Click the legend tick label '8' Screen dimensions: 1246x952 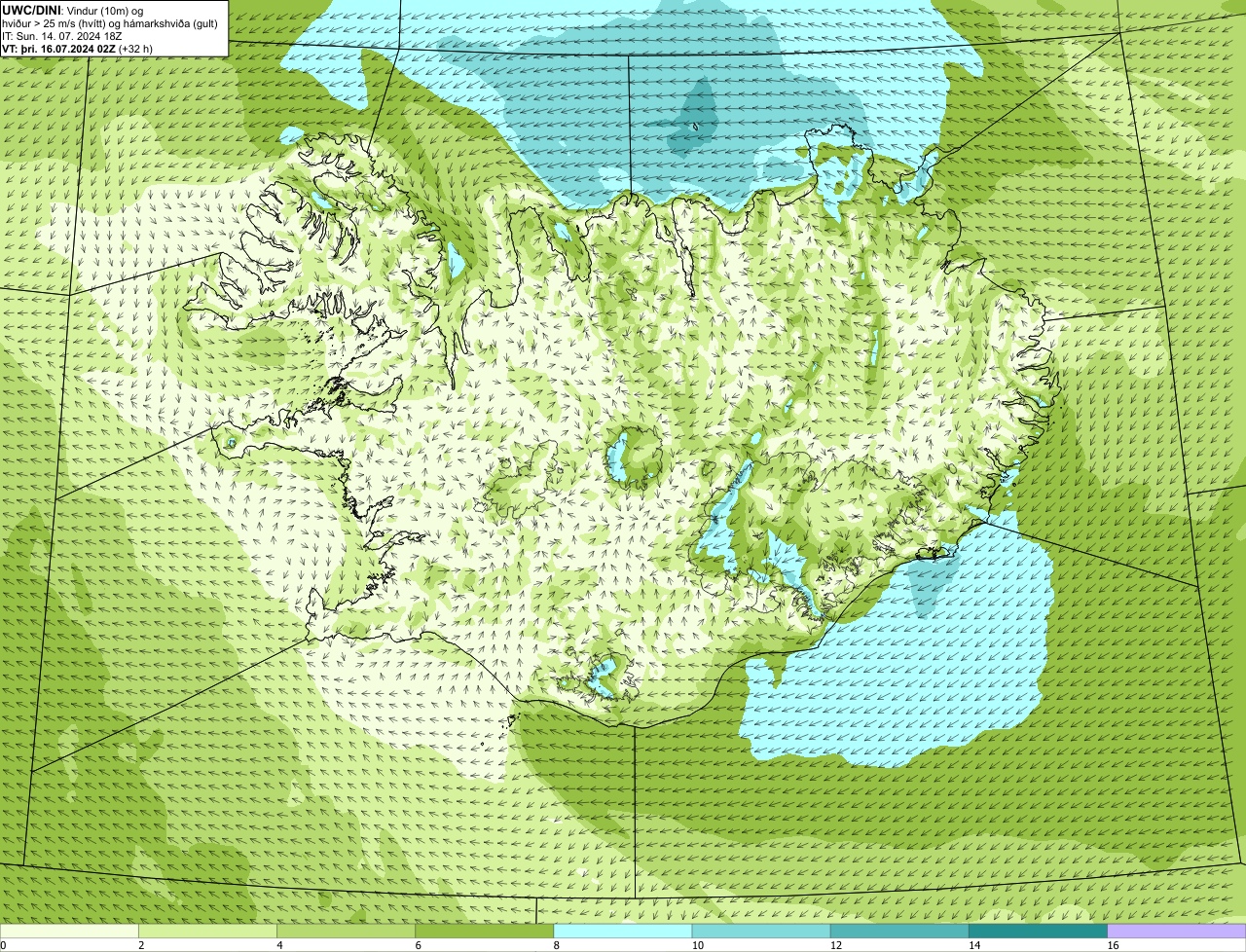pyautogui.click(x=557, y=945)
